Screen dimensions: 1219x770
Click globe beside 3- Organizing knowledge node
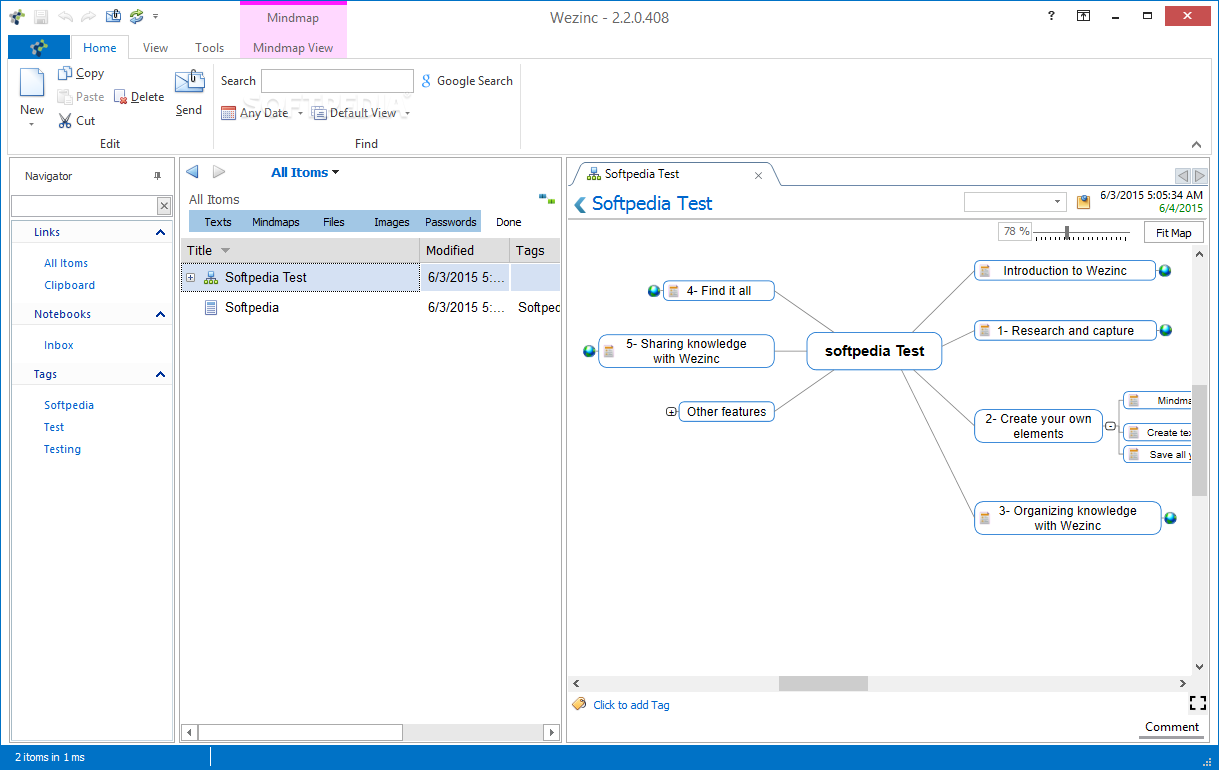[x=1170, y=518]
